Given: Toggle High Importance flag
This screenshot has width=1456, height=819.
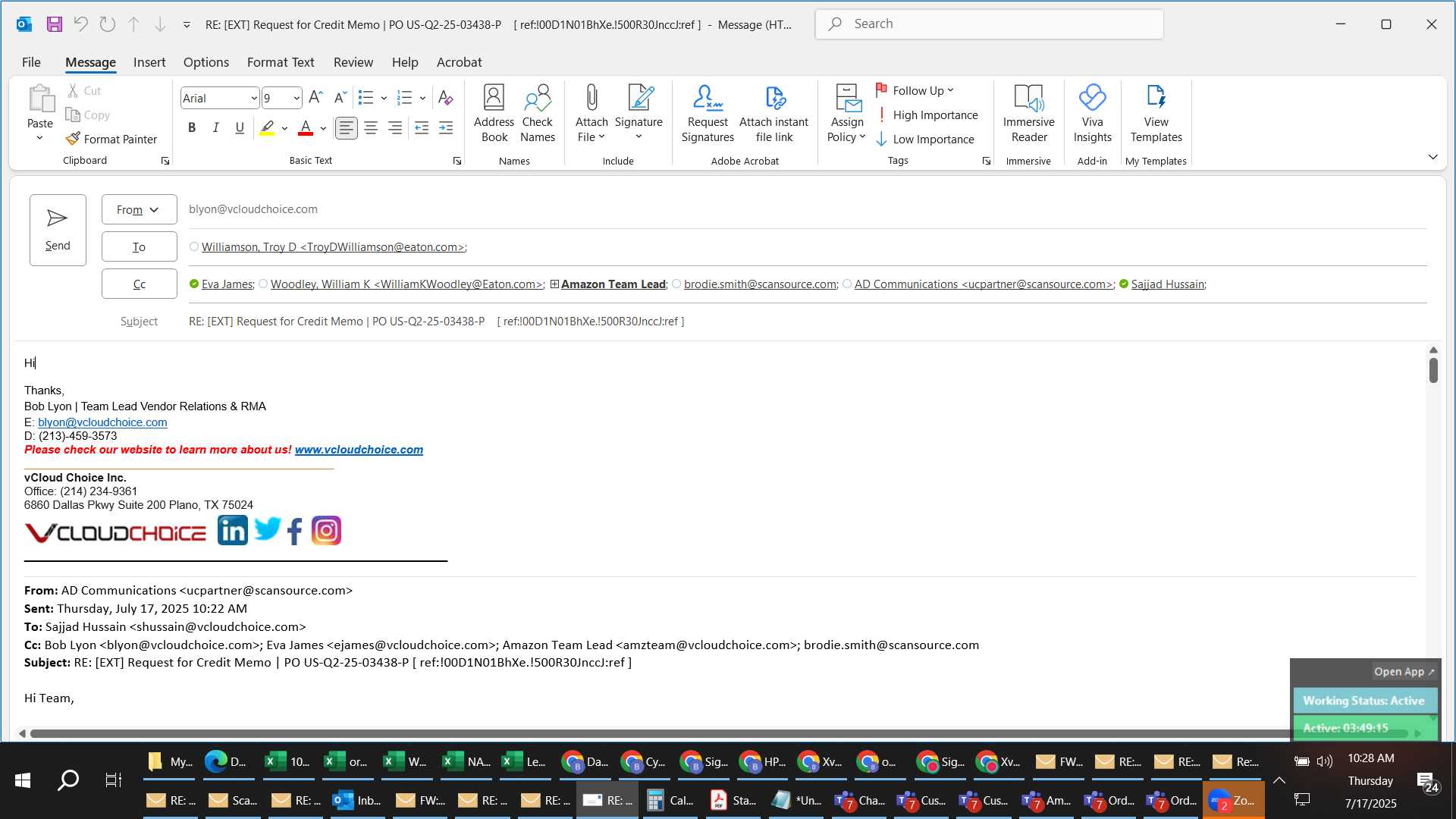Looking at the screenshot, I should (x=927, y=115).
